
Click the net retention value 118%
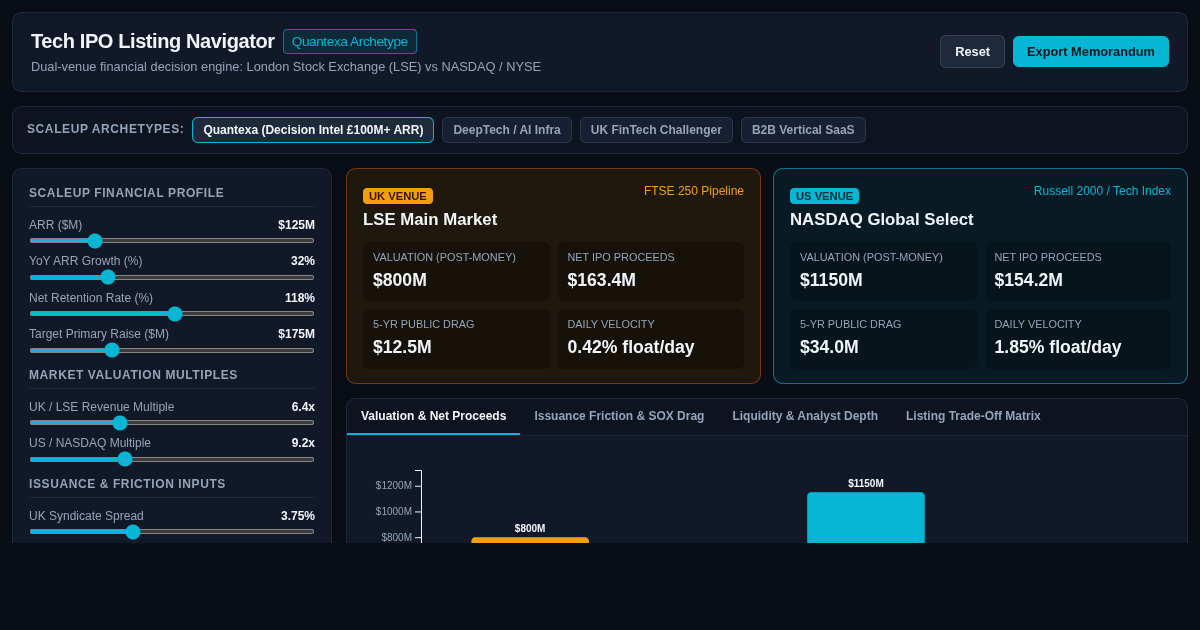pyautogui.click(x=300, y=298)
